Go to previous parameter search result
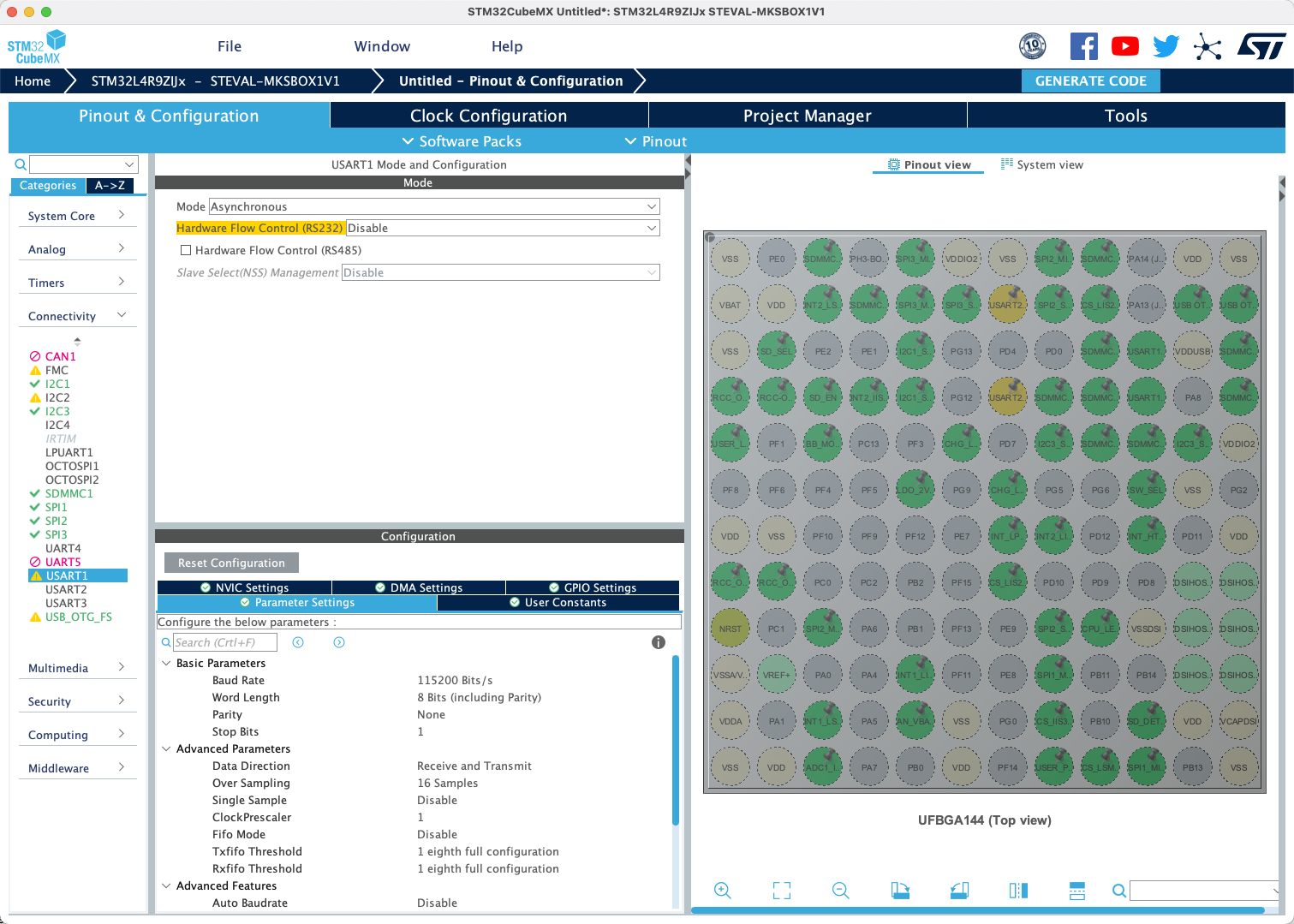This screenshot has width=1294, height=924. tap(298, 642)
